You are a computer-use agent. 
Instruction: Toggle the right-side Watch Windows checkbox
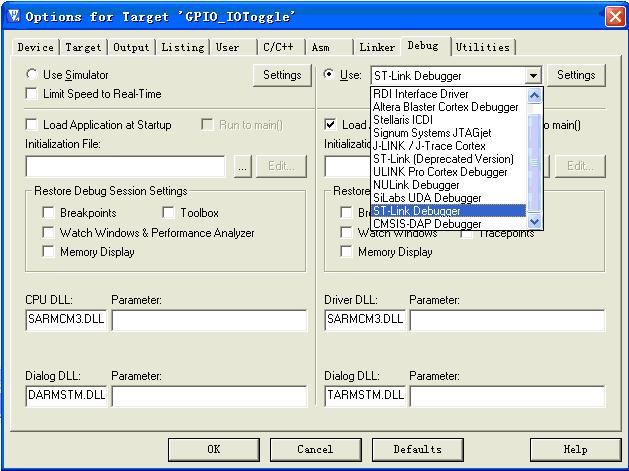(346, 232)
